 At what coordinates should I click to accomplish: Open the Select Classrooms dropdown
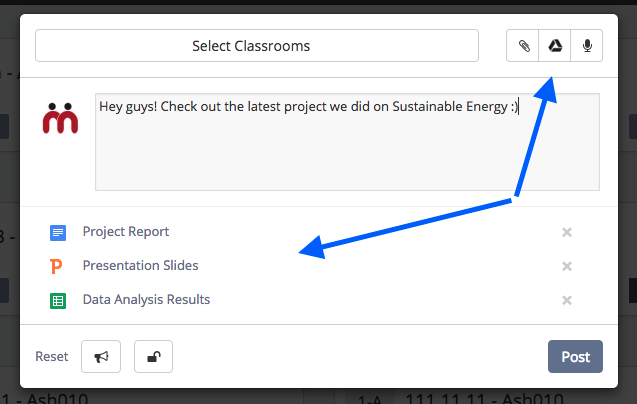pos(257,46)
